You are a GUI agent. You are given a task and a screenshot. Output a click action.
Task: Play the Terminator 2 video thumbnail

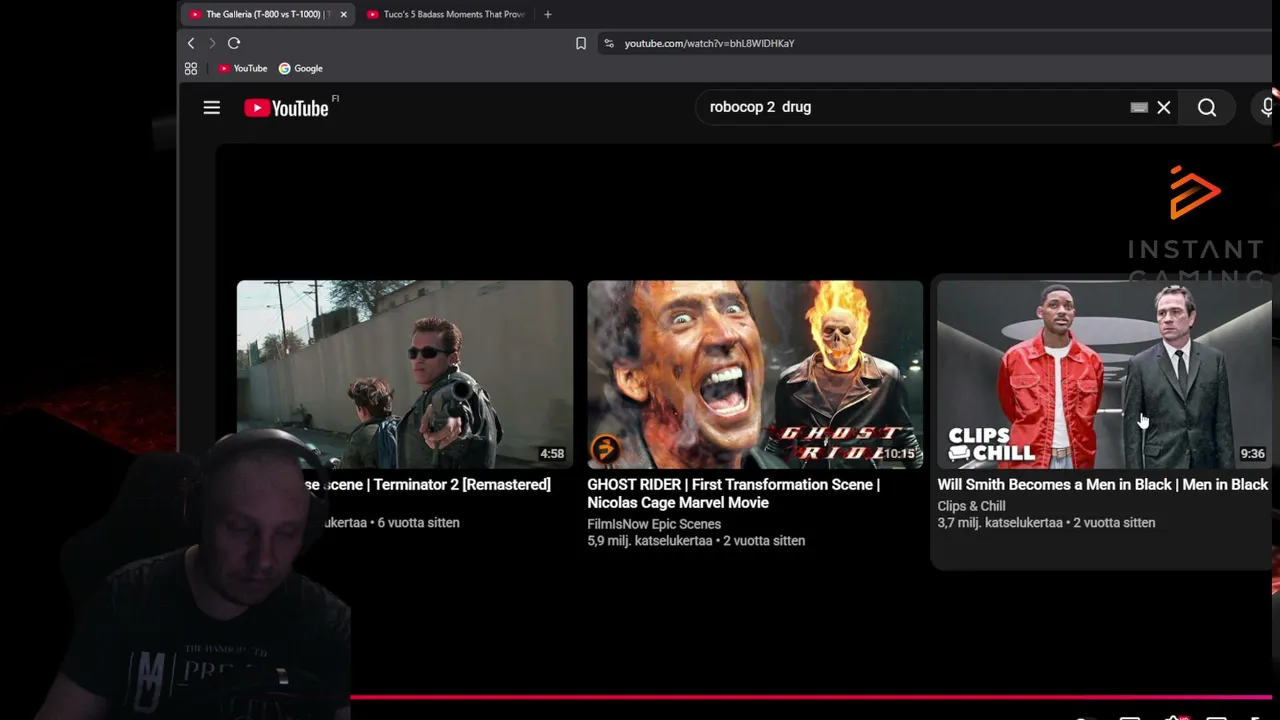tap(405, 374)
